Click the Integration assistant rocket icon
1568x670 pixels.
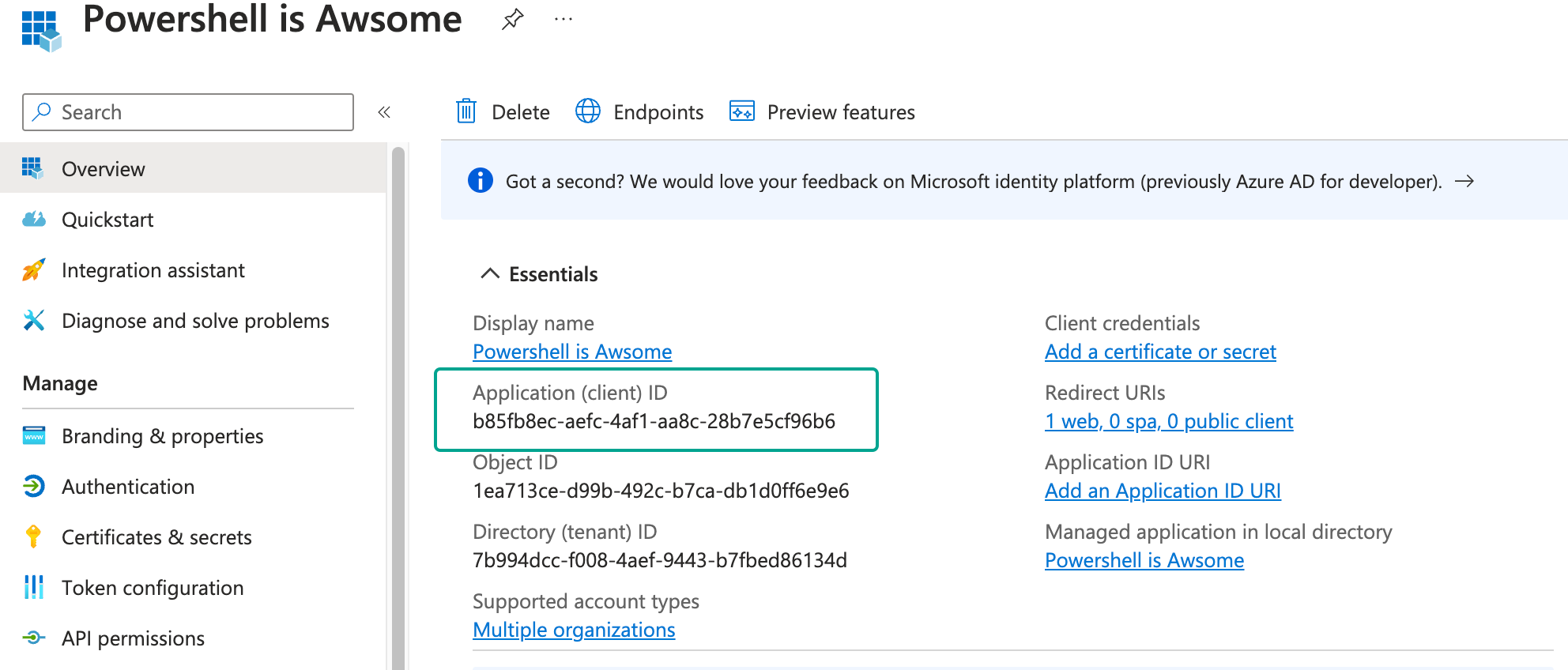click(x=34, y=270)
